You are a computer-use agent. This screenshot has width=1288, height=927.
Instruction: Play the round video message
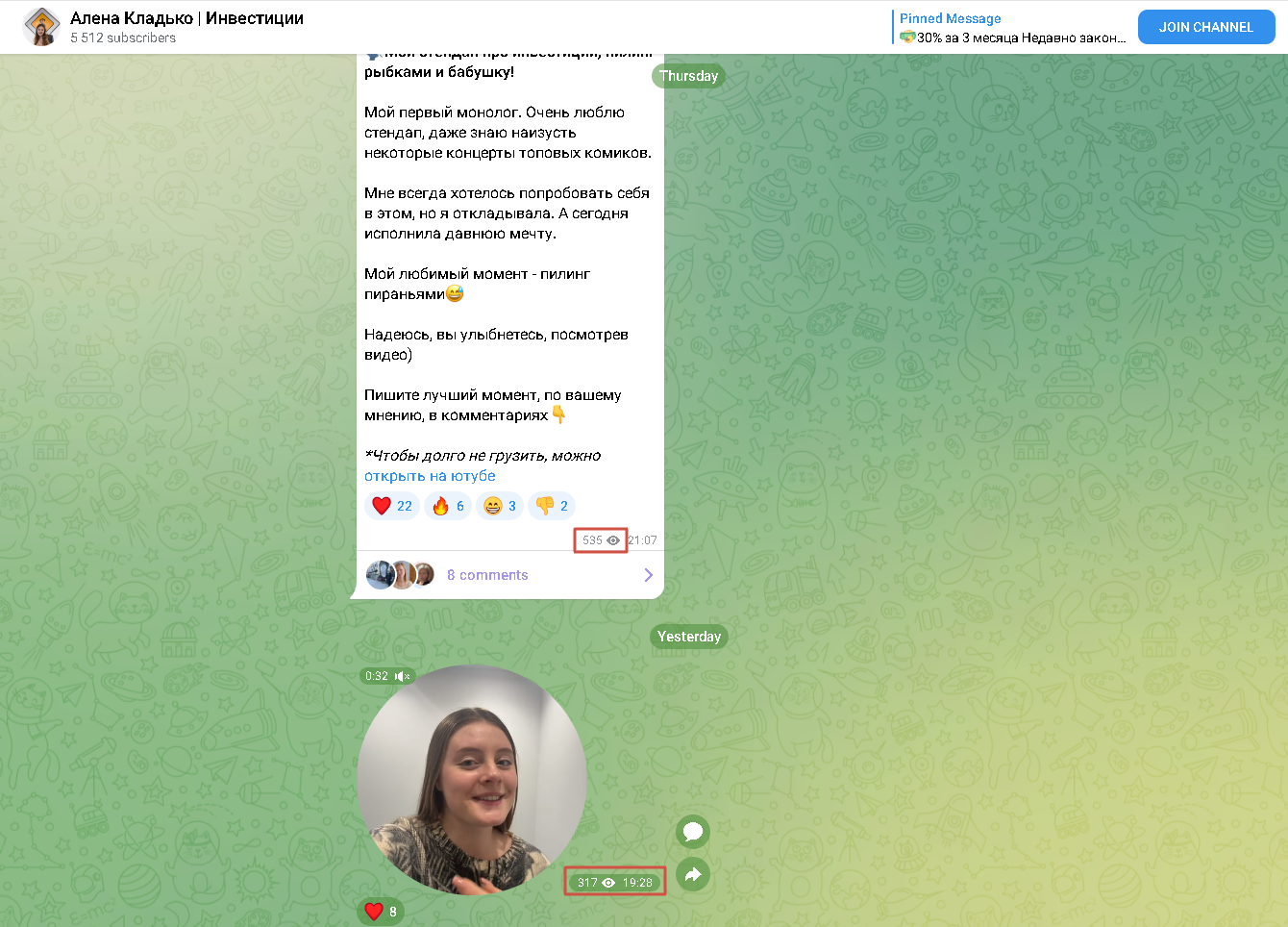[x=472, y=780]
